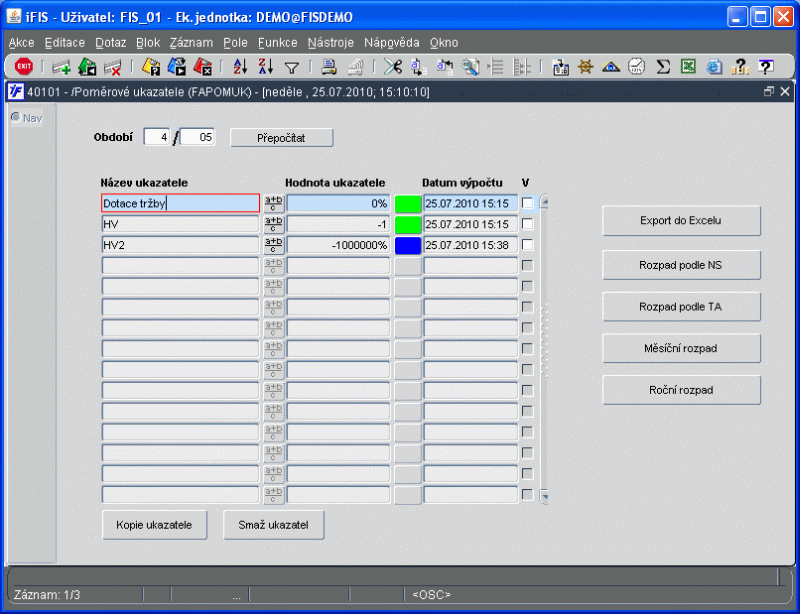Click Kopie ukazatele button
The height and width of the screenshot is (614, 800).
click(x=155, y=525)
